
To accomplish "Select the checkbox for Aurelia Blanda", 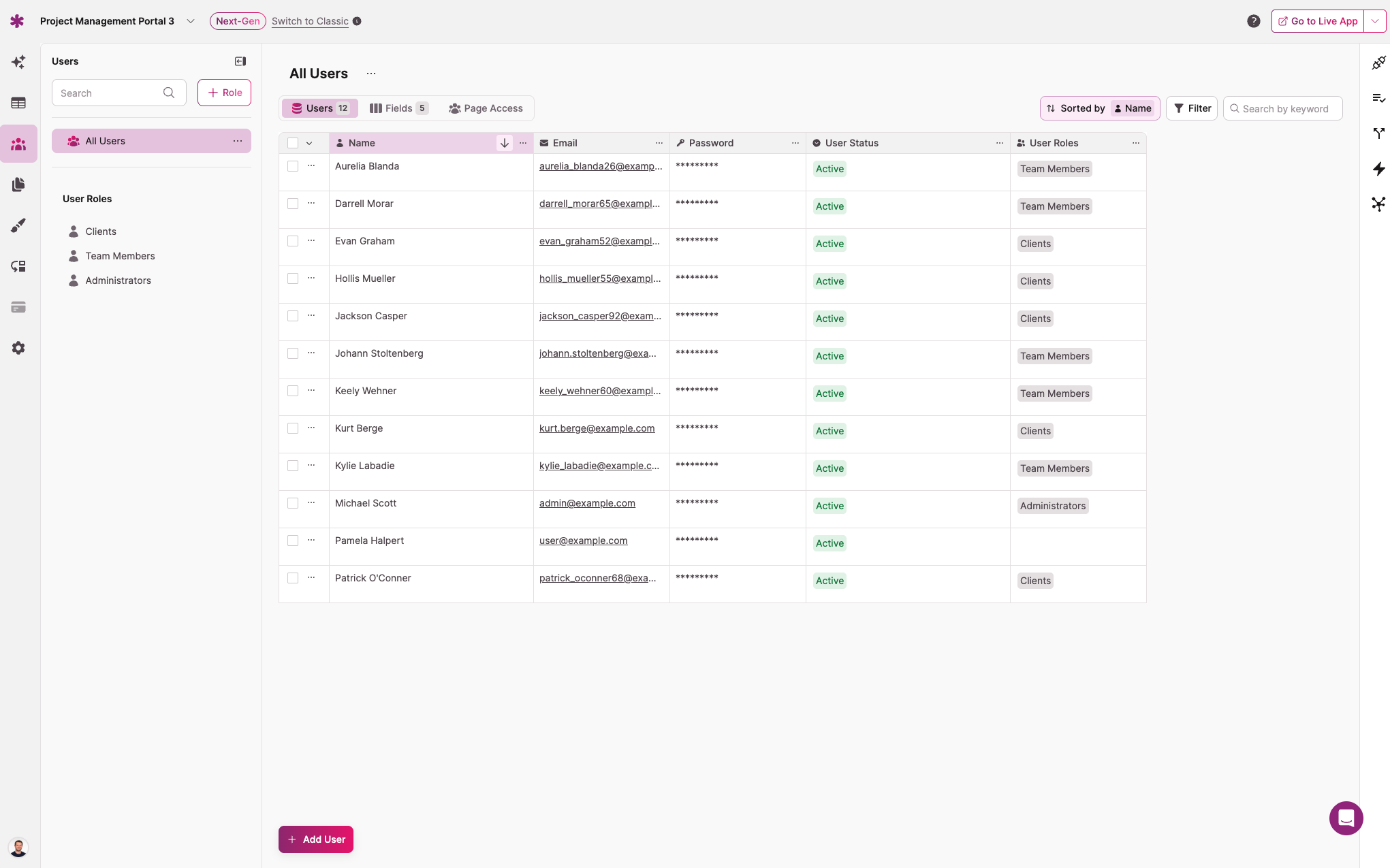I will tap(293, 166).
